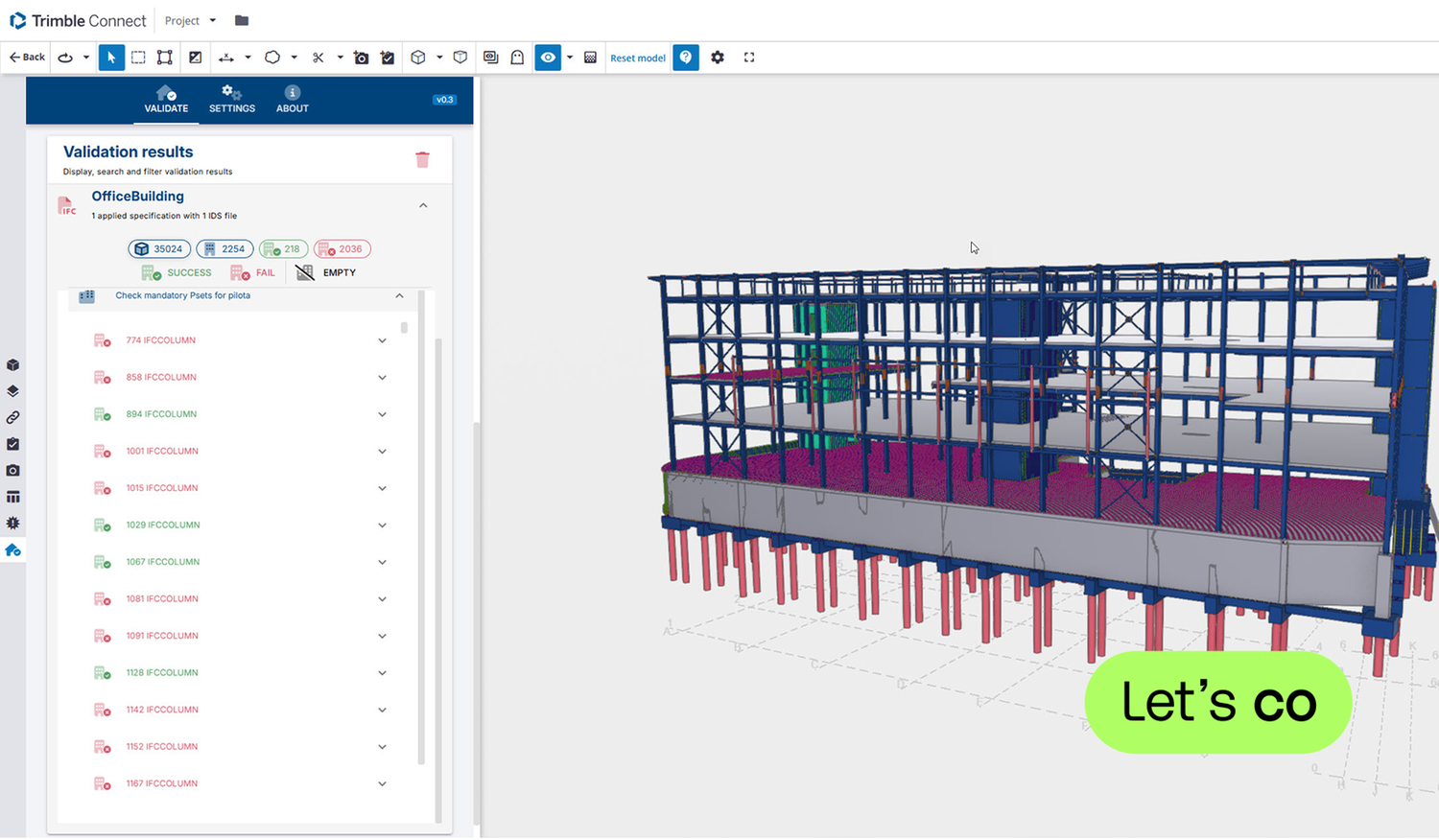Click the Trimble Connect logo
This screenshot has width=1439, height=840.
(x=78, y=20)
